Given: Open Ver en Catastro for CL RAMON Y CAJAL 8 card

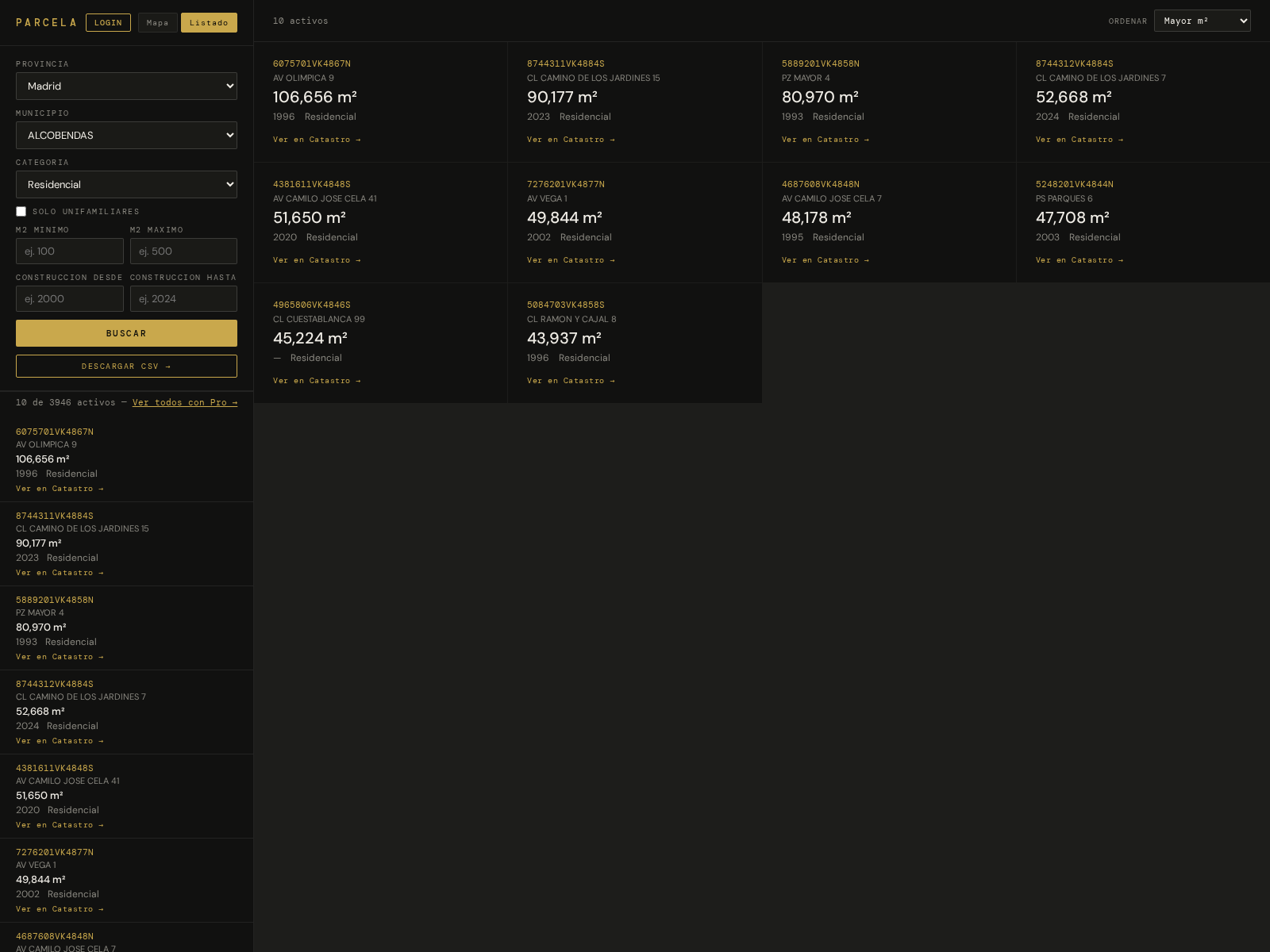Looking at the screenshot, I should coord(571,381).
